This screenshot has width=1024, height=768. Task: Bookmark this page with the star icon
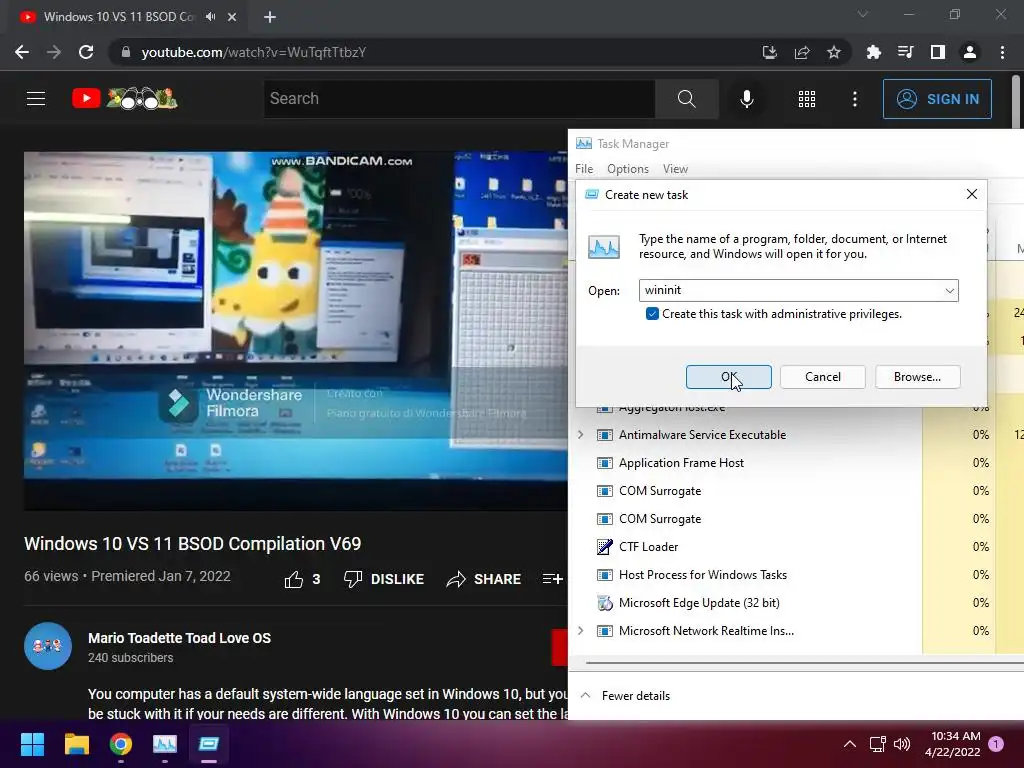(834, 52)
